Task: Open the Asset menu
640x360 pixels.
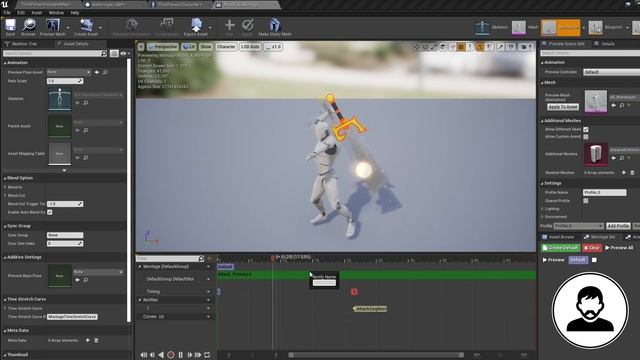Action: (x=37, y=13)
